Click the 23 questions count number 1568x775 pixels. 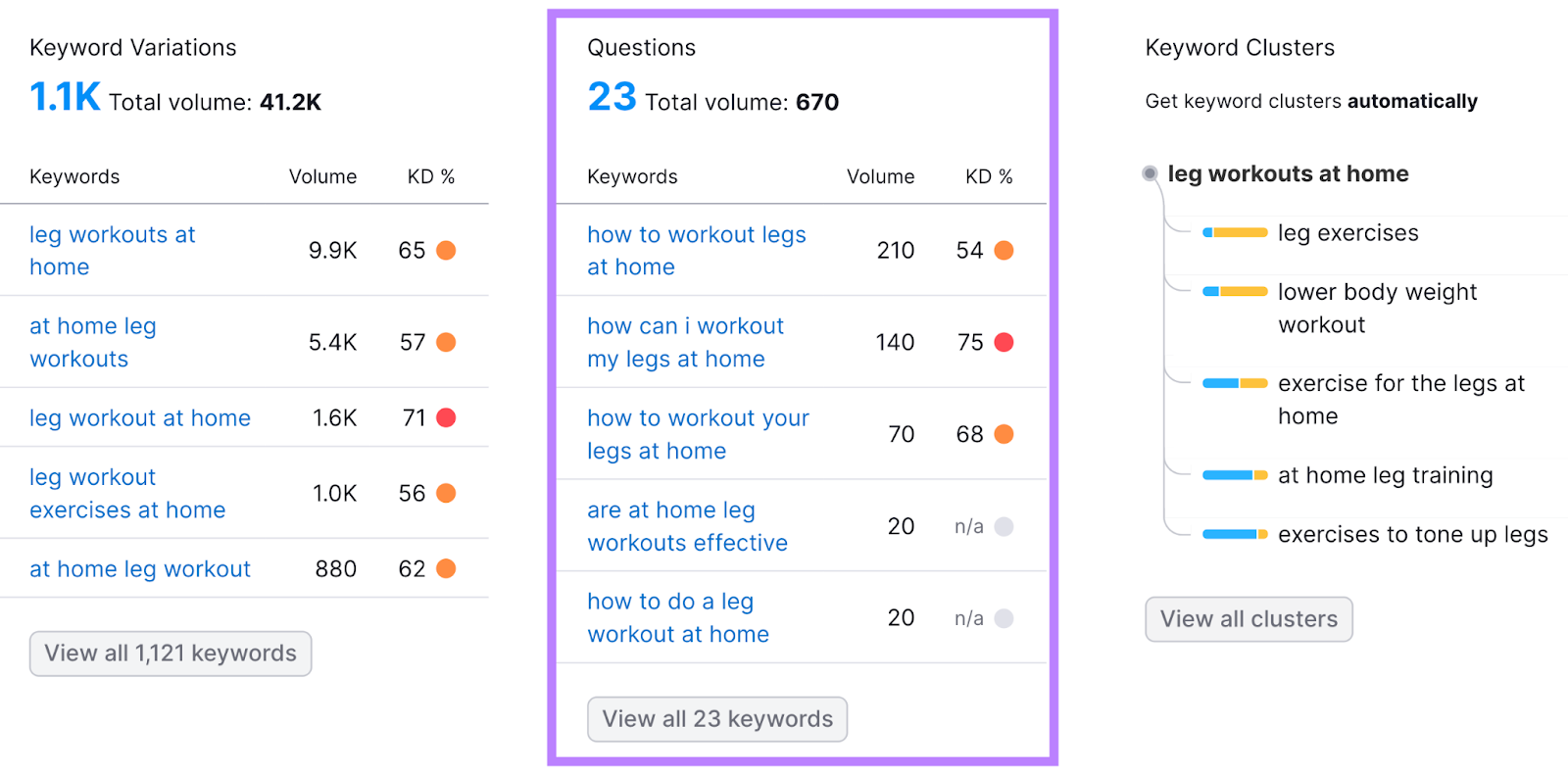click(612, 97)
